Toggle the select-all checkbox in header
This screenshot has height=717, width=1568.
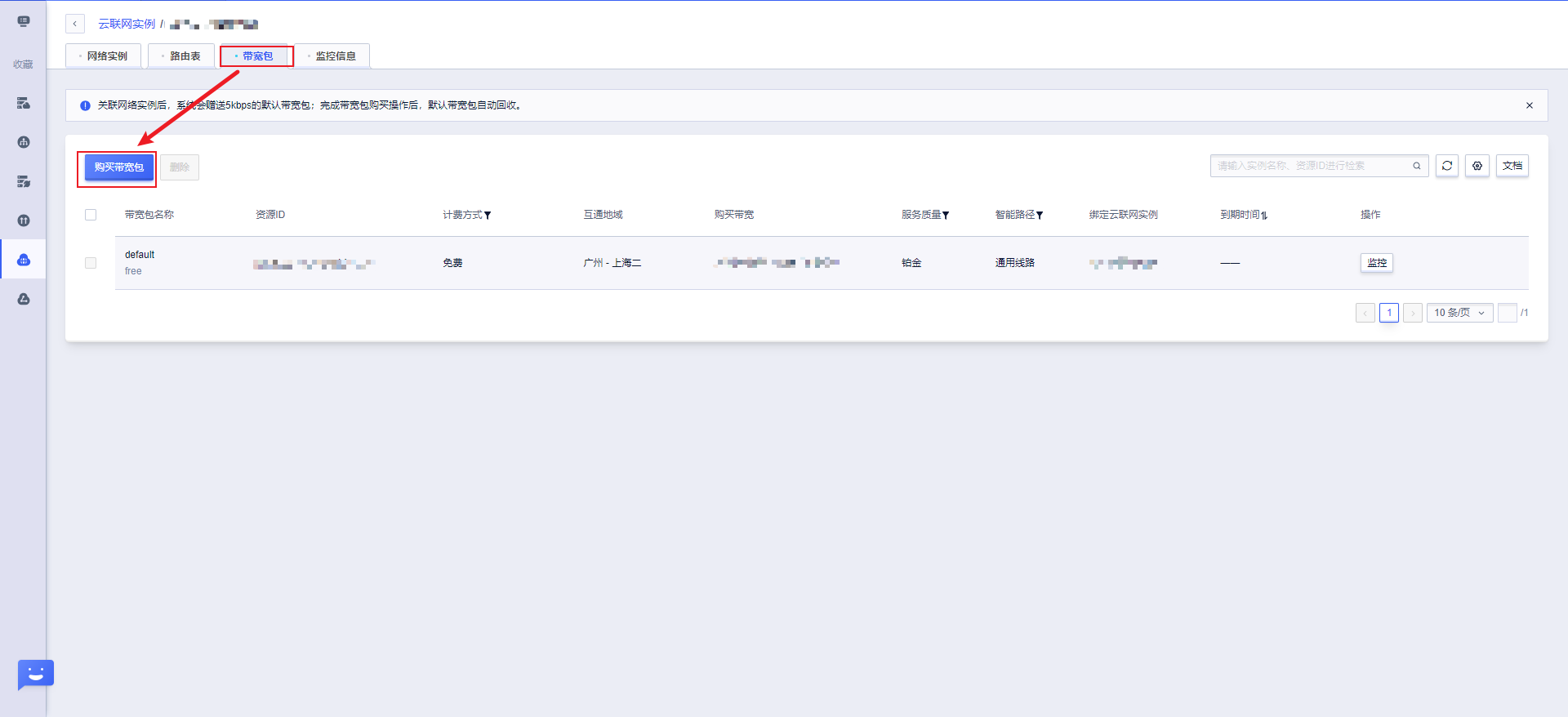coord(91,215)
